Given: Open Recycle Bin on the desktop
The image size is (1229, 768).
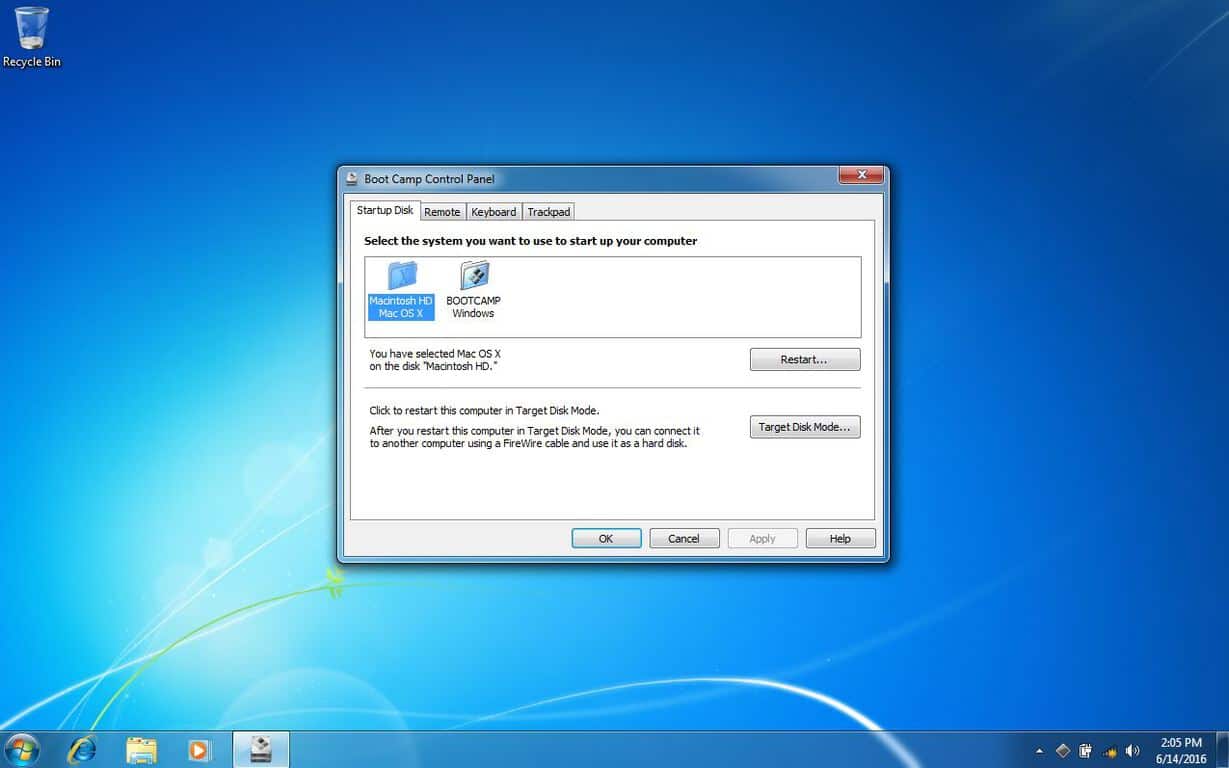Looking at the screenshot, I should (x=31, y=37).
